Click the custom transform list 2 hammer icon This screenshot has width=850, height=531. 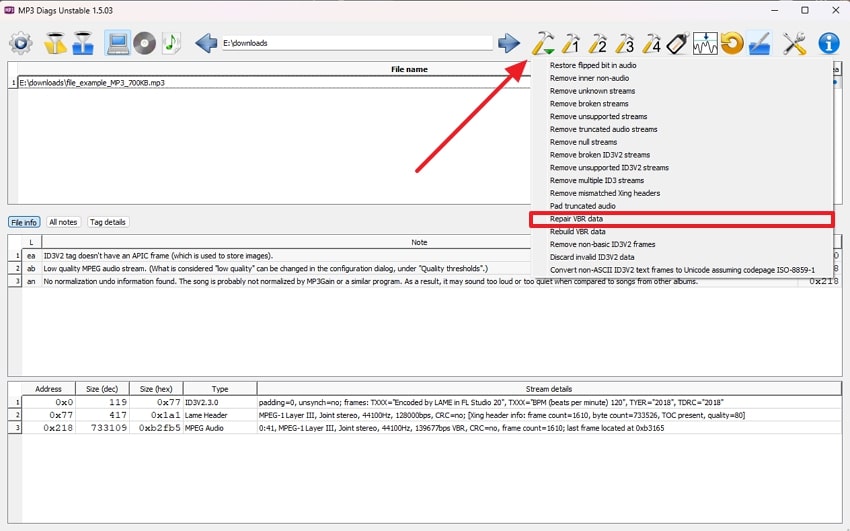(598, 43)
